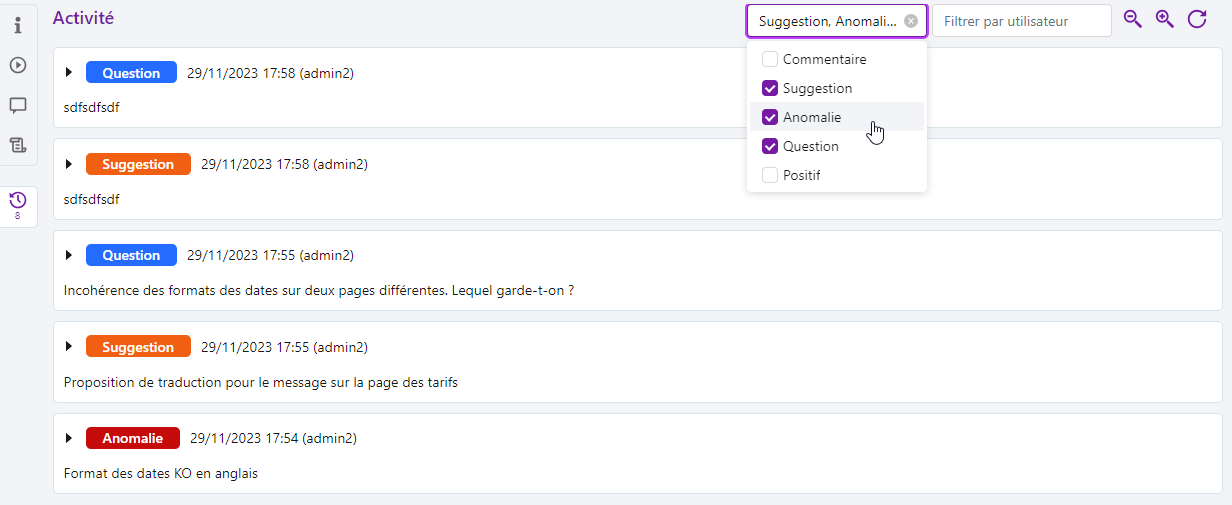Refresh the activity list
Viewport: 1232px width, 505px height.
pyautogui.click(x=1197, y=19)
